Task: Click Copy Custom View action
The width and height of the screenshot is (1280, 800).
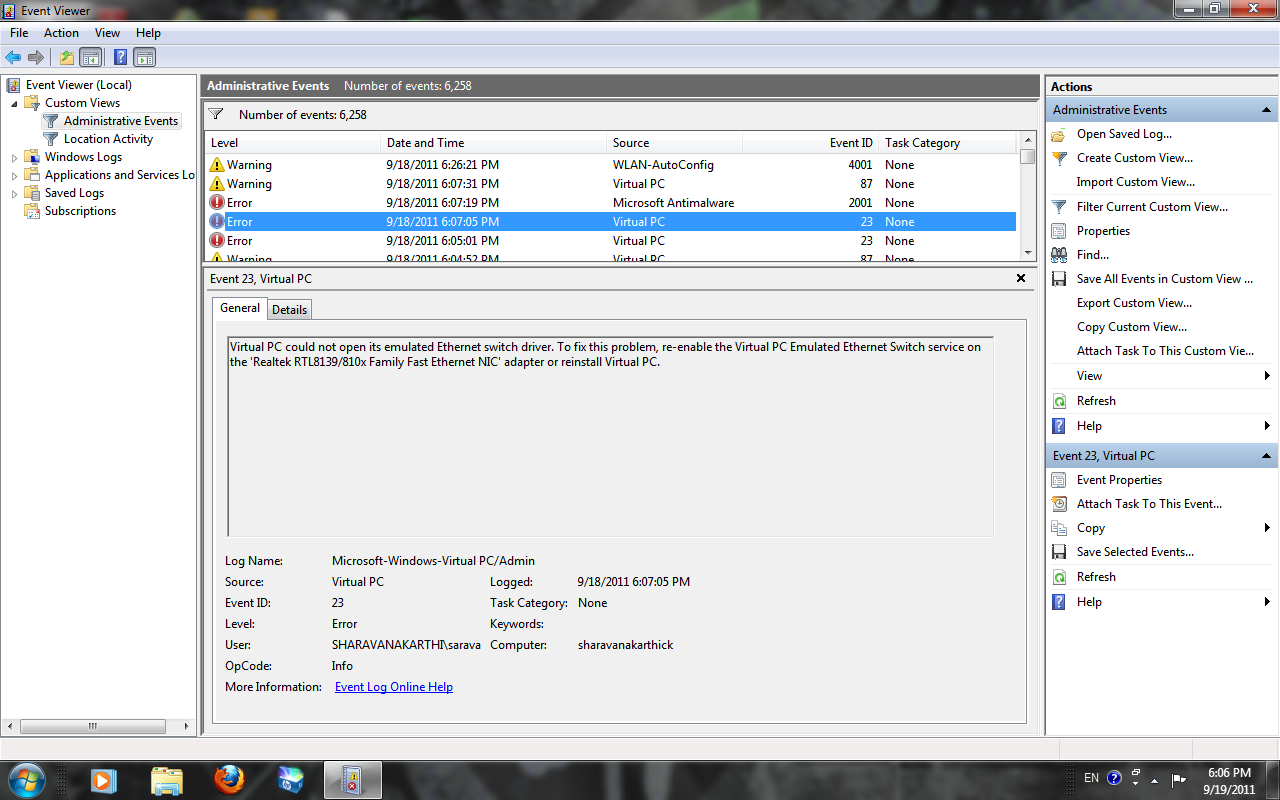Action: (1132, 327)
